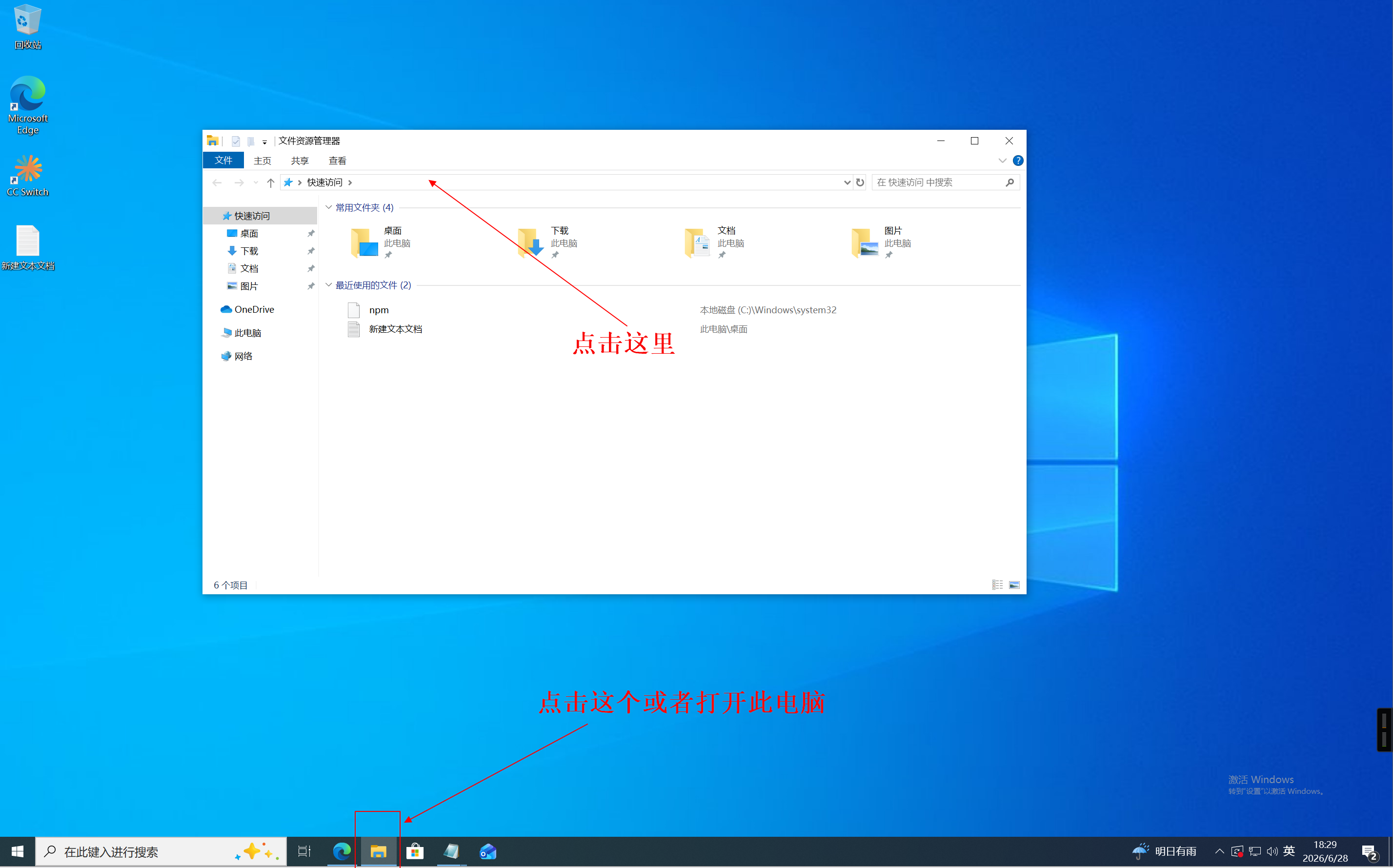Refresh the 快速访问 view
The width and height of the screenshot is (1393, 868).
click(860, 182)
